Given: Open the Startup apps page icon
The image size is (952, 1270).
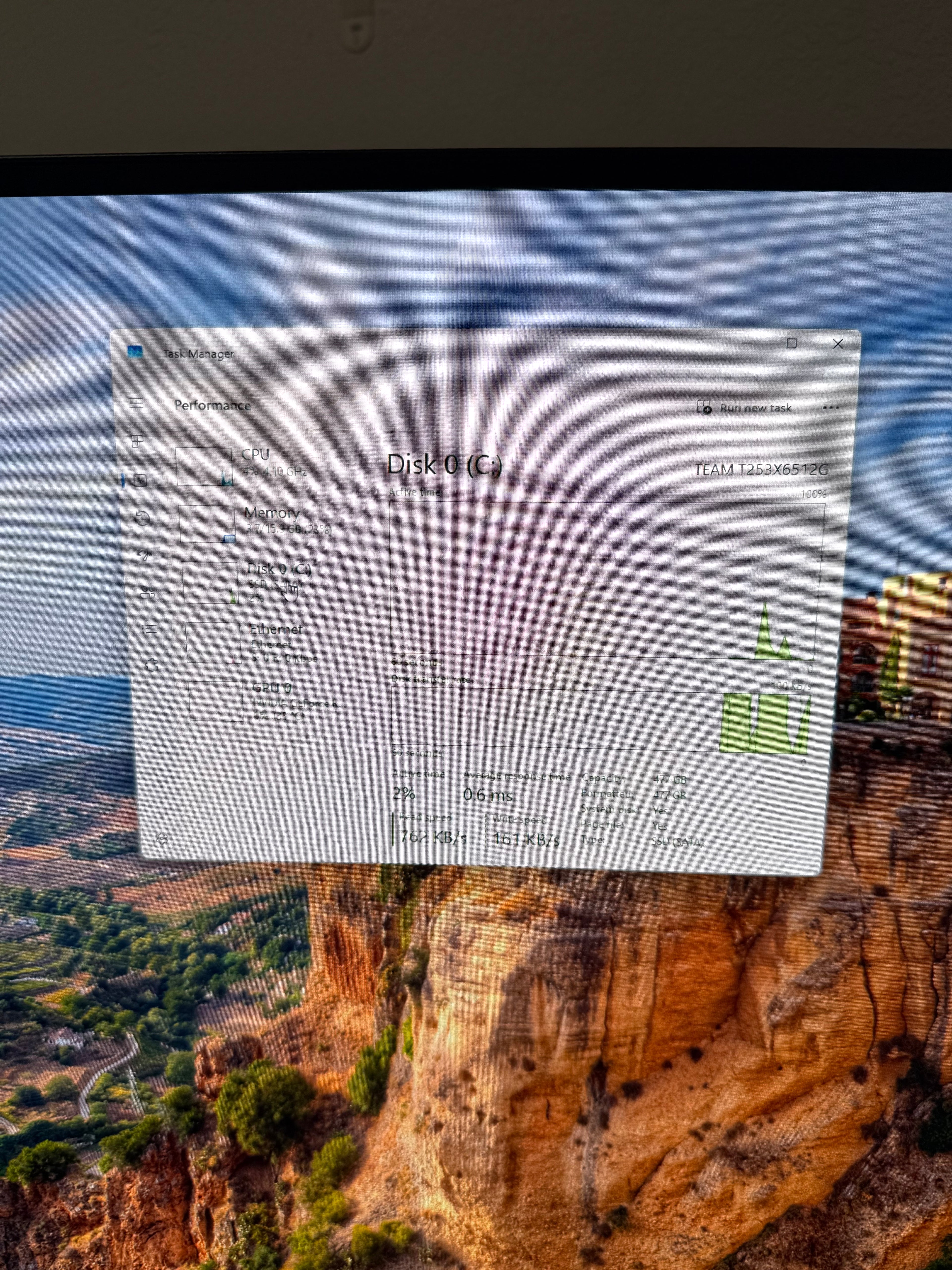Looking at the screenshot, I should coord(145,555).
